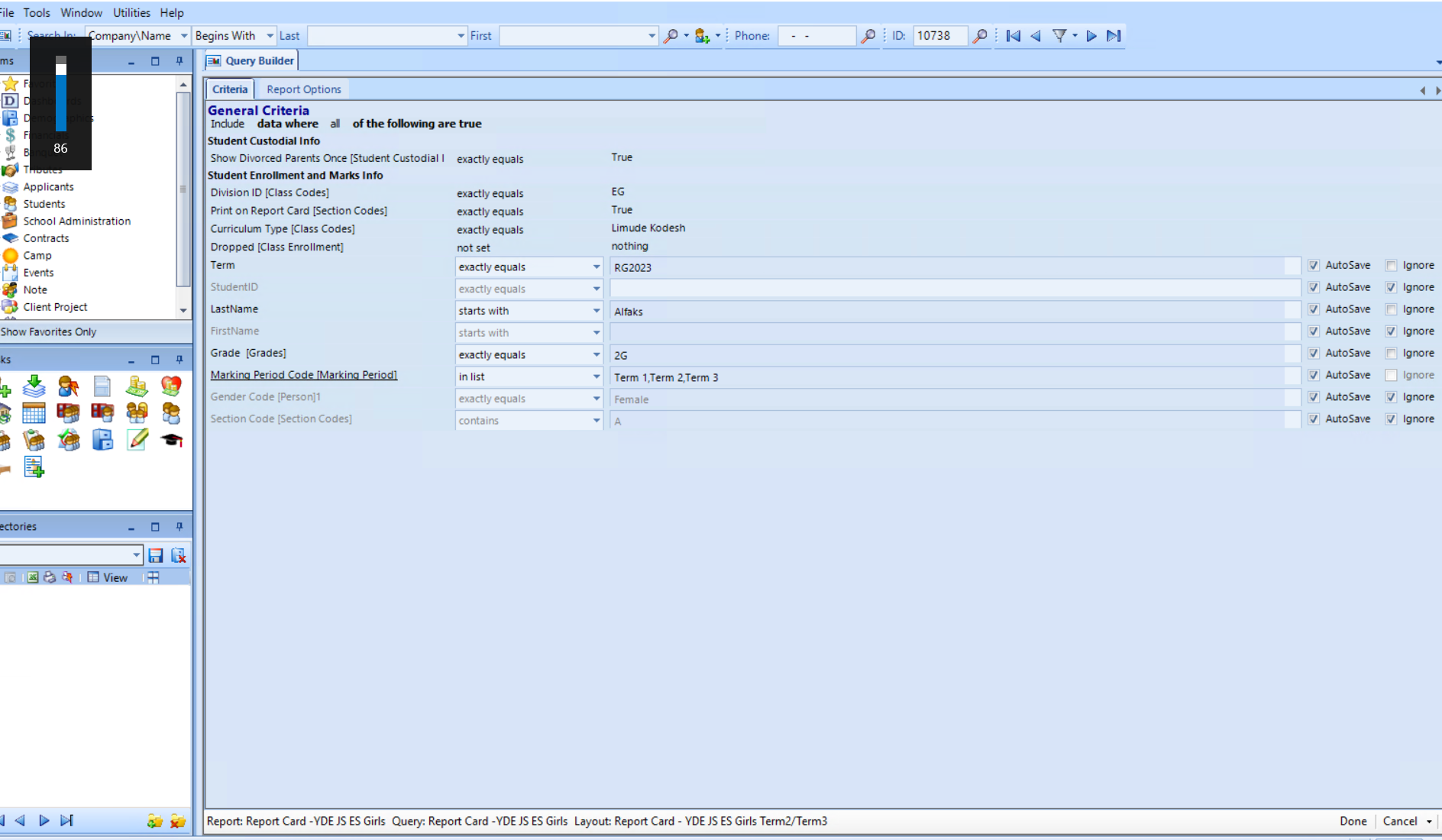1442x840 pixels.
Task: Click the calendar grid icon
Action: point(34,413)
